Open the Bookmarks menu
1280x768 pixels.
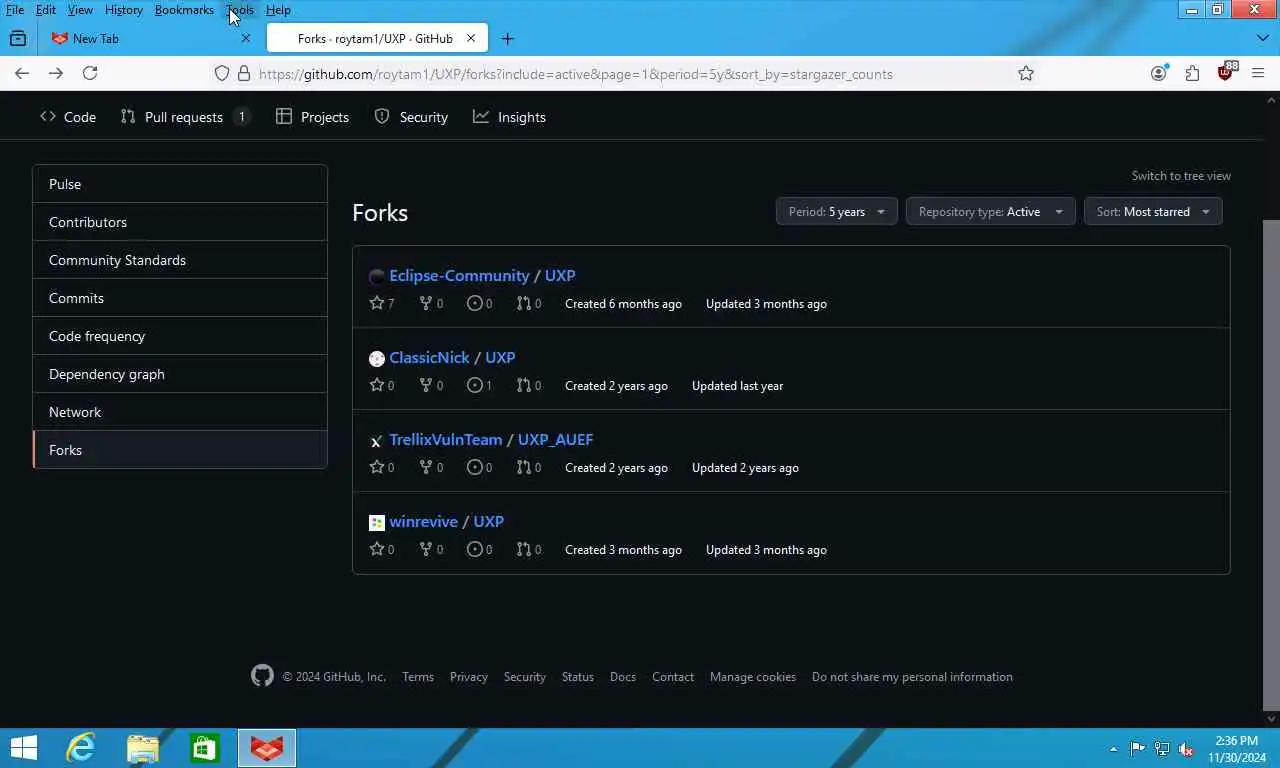tap(184, 10)
